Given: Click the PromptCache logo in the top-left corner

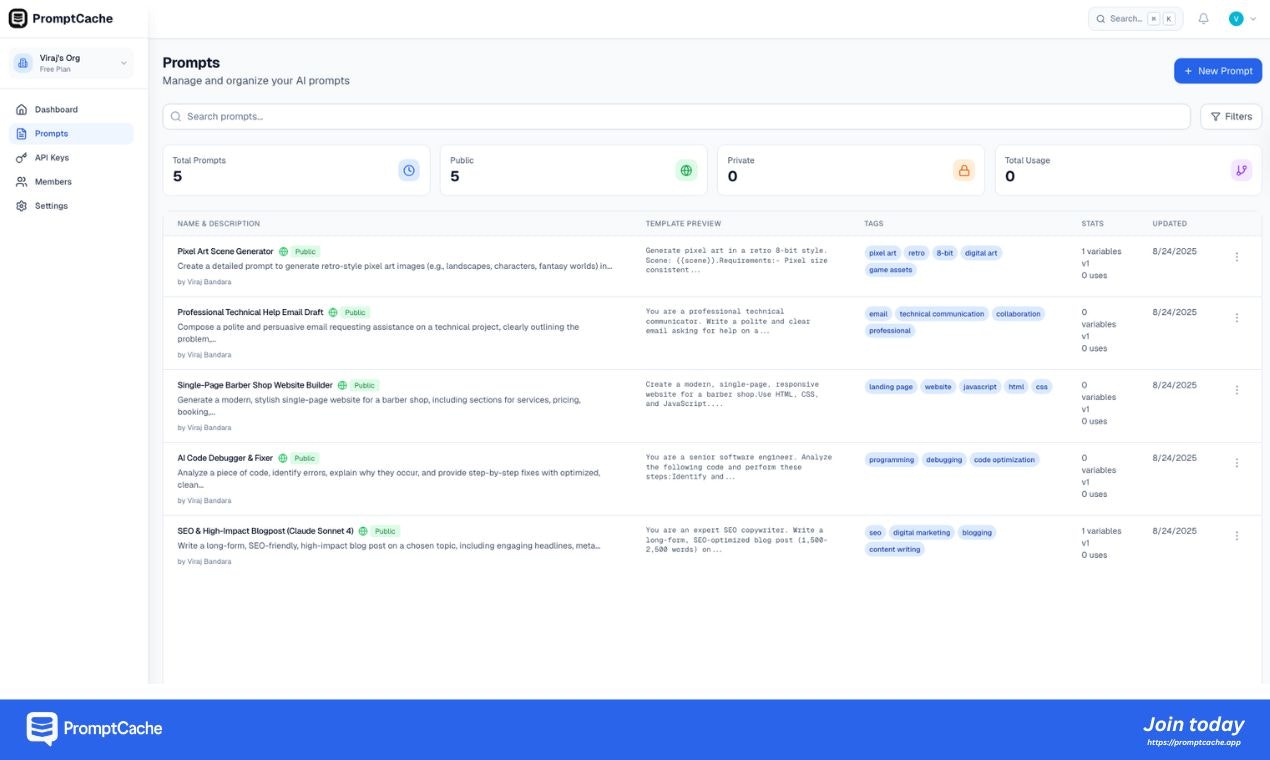Looking at the screenshot, I should click(x=62, y=18).
